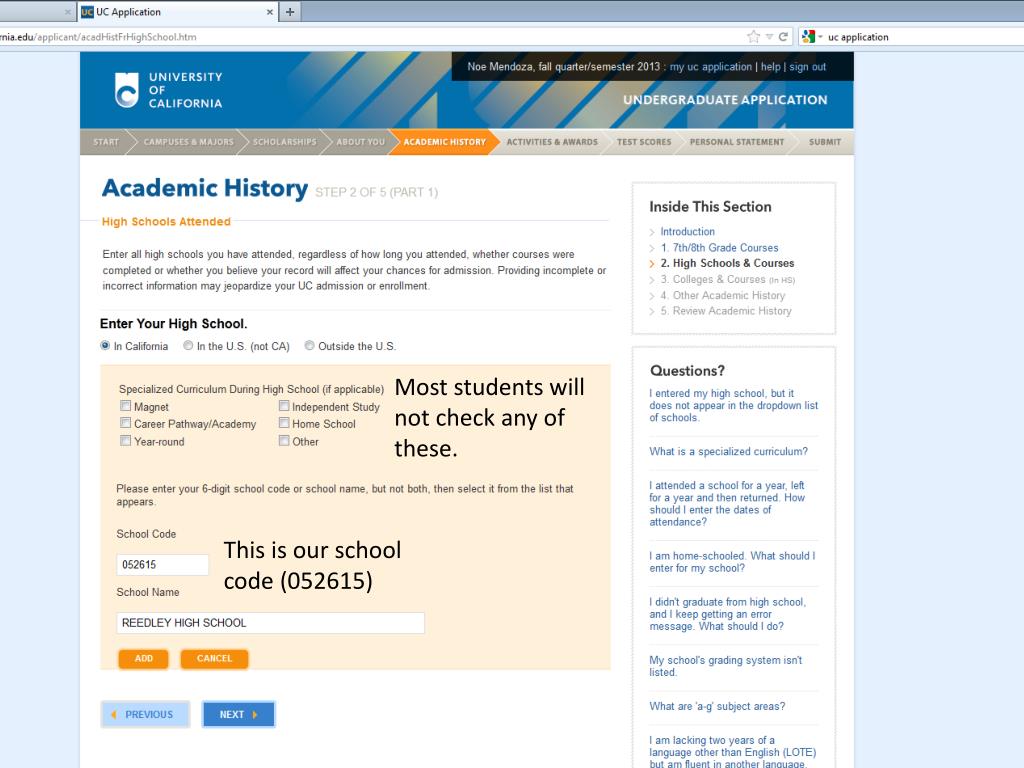The image size is (1024, 768).
Task: Select the In California radio button
Action: click(x=105, y=345)
